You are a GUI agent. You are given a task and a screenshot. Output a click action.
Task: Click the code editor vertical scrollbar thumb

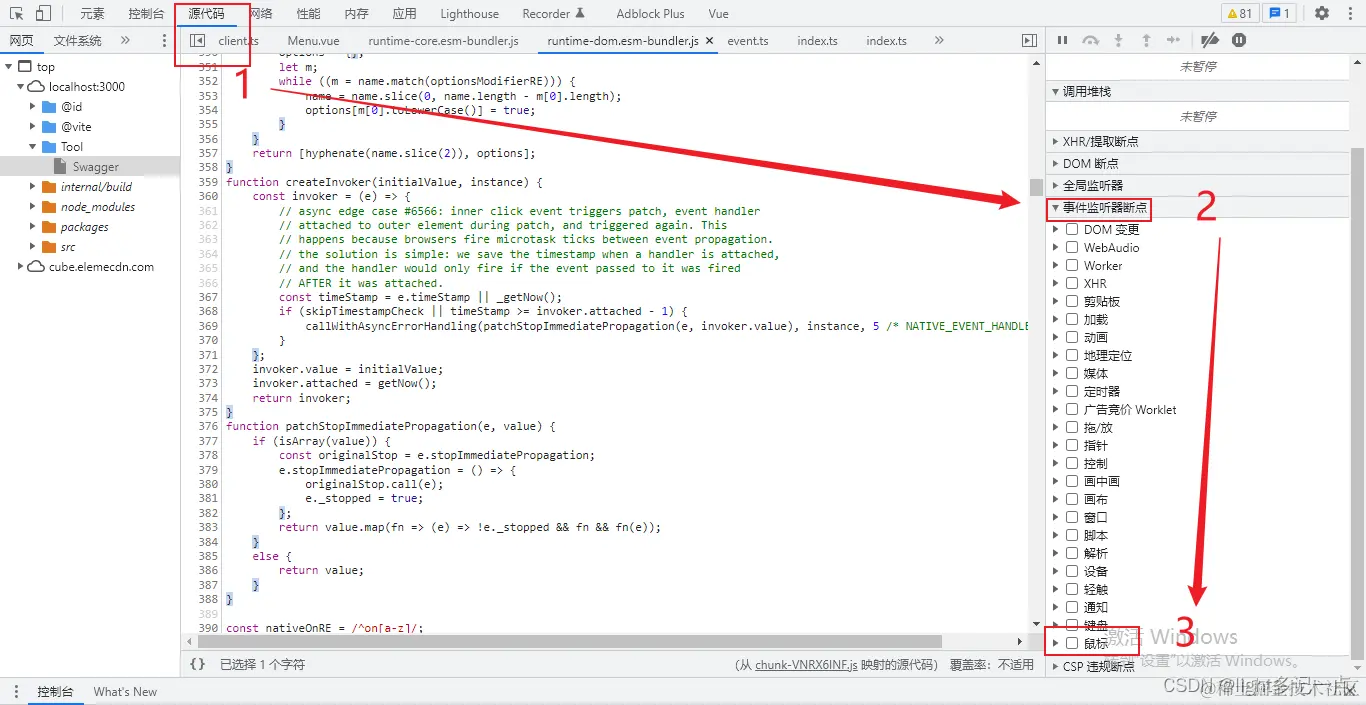(x=1036, y=188)
